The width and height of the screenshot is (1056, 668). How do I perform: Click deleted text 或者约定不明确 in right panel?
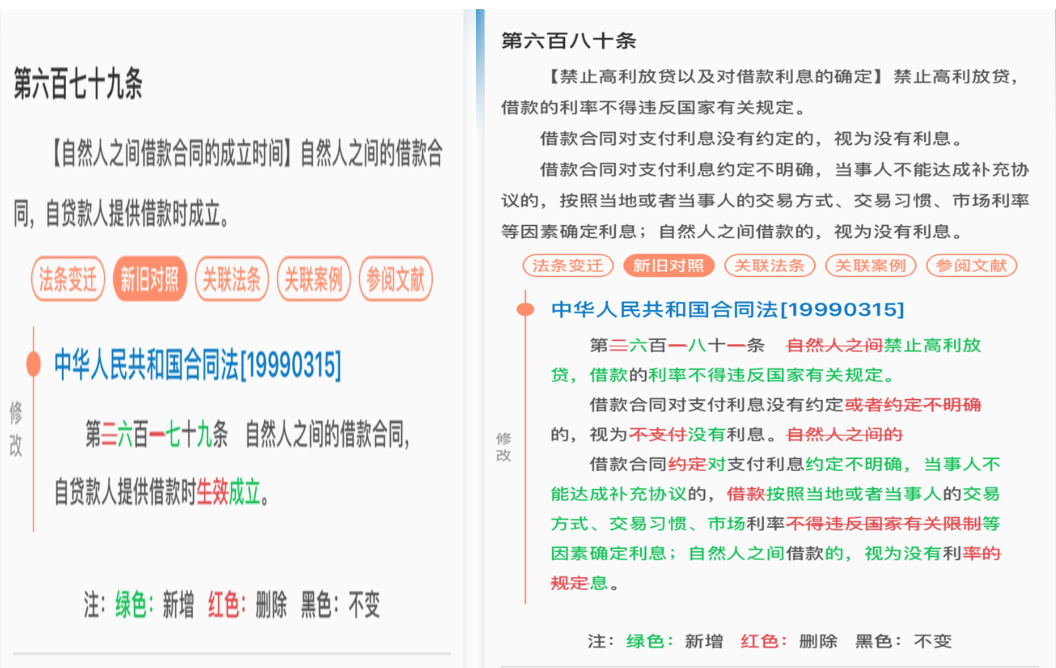pos(913,405)
